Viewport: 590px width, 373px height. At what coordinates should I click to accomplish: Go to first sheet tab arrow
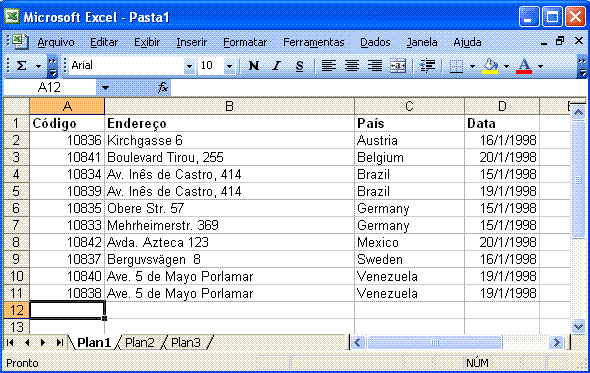pyautogui.click(x=10, y=343)
